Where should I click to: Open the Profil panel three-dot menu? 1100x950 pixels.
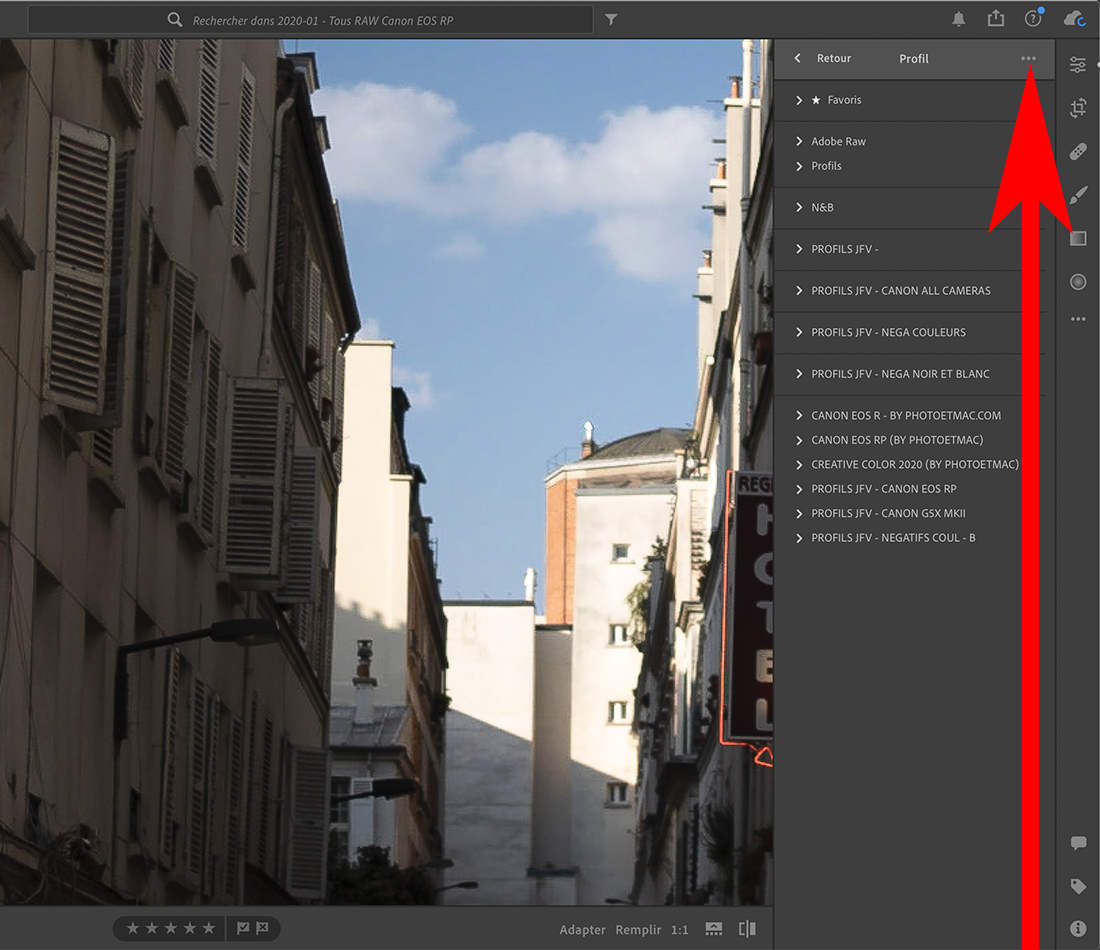(1028, 59)
